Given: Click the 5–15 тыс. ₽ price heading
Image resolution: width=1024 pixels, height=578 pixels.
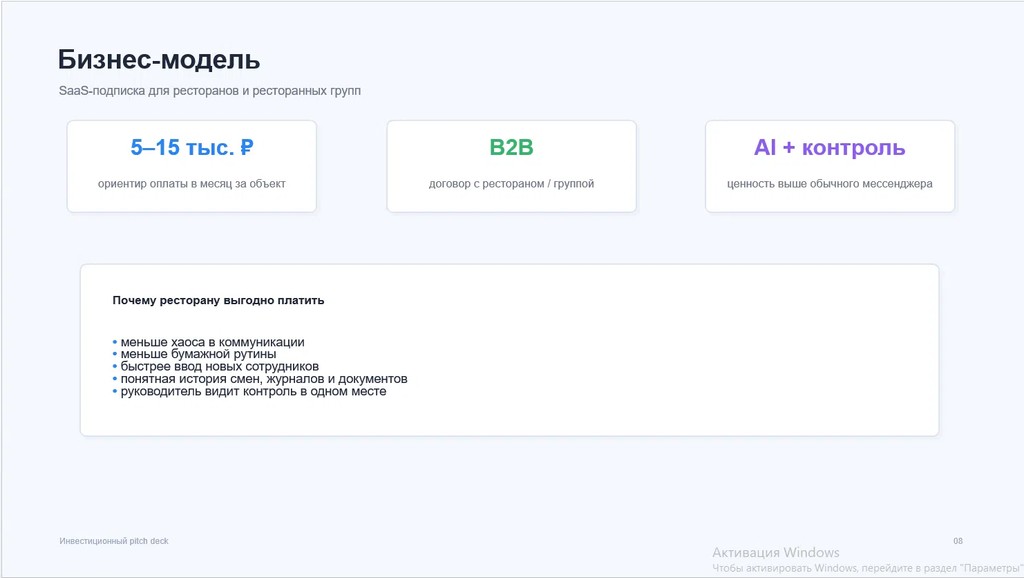Looking at the screenshot, I should point(191,148).
